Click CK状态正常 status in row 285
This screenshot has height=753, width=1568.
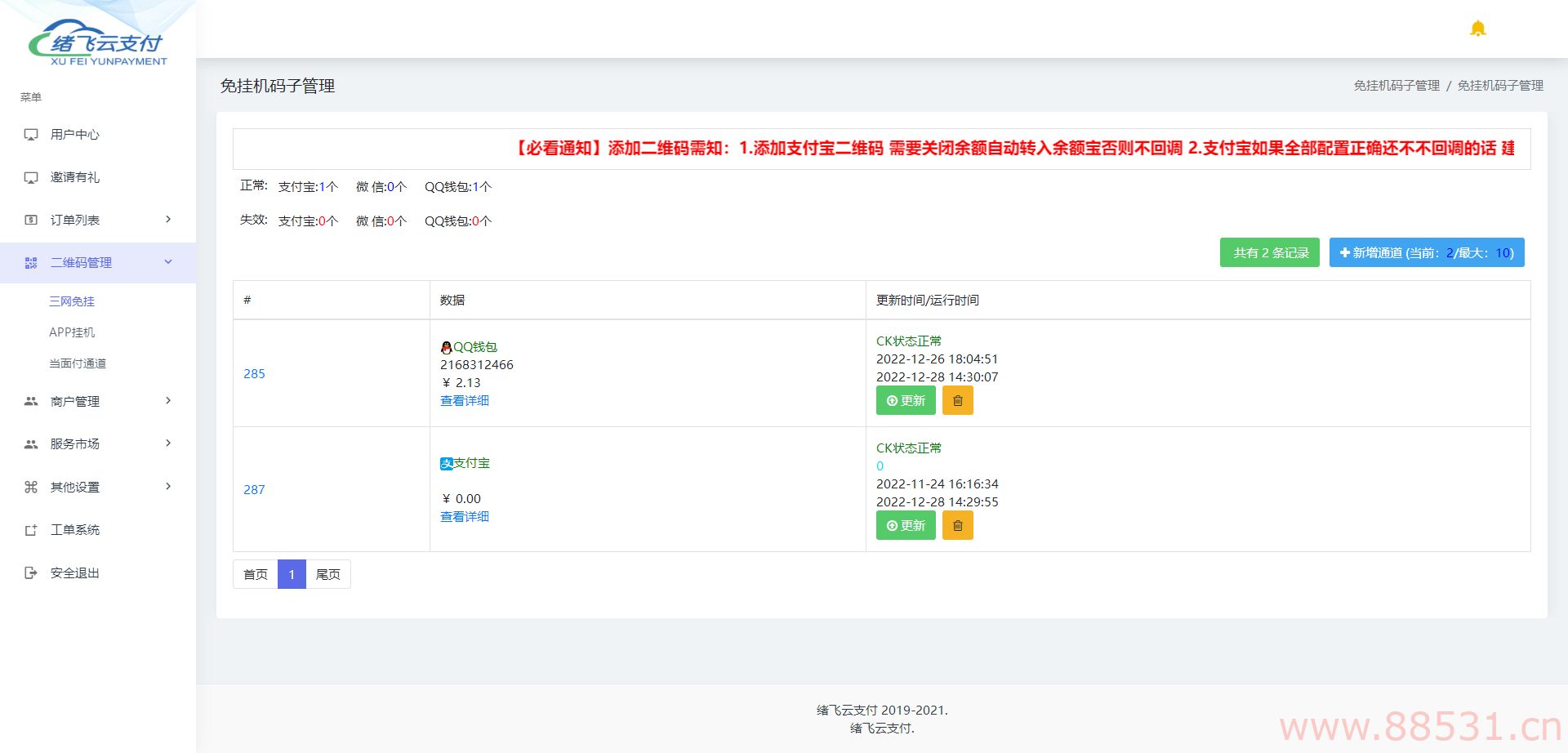pos(909,341)
